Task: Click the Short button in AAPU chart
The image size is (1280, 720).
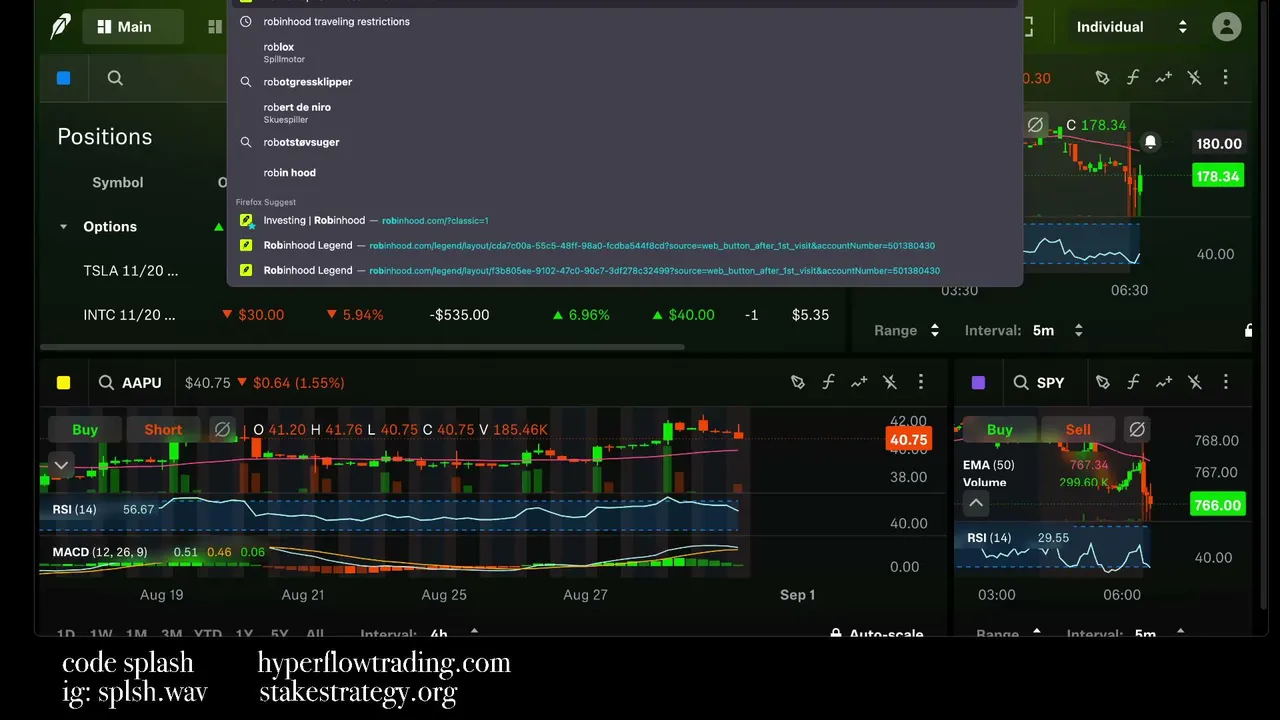Action: 163,430
